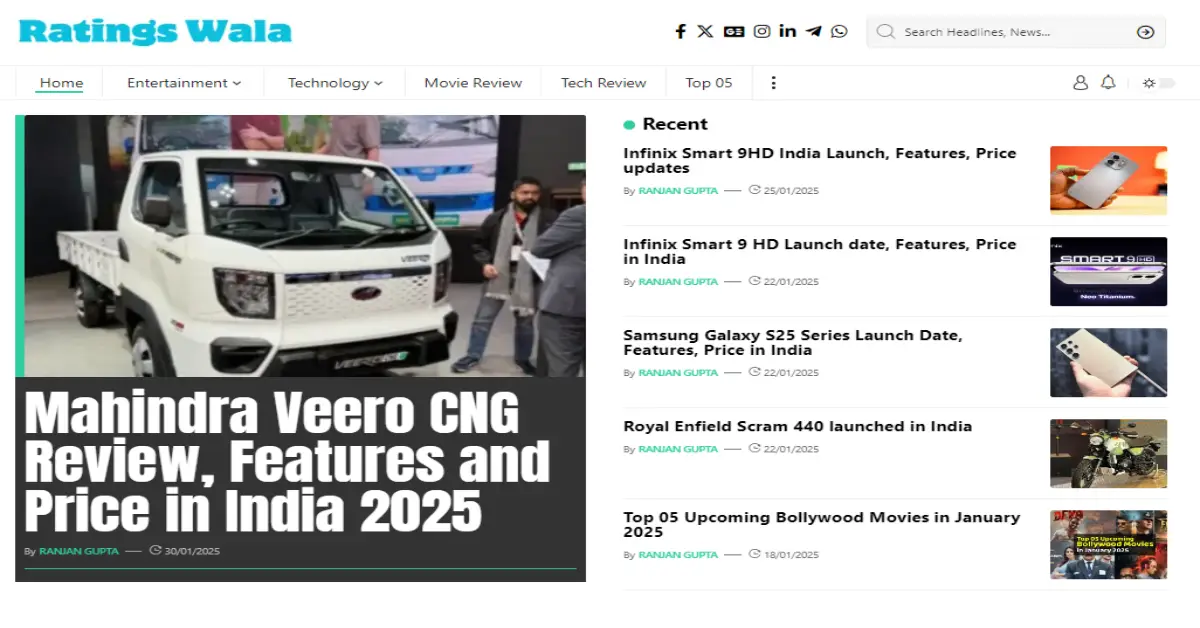Toggle dark mode switch
The height and width of the screenshot is (628, 1200).
click(x=1159, y=83)
